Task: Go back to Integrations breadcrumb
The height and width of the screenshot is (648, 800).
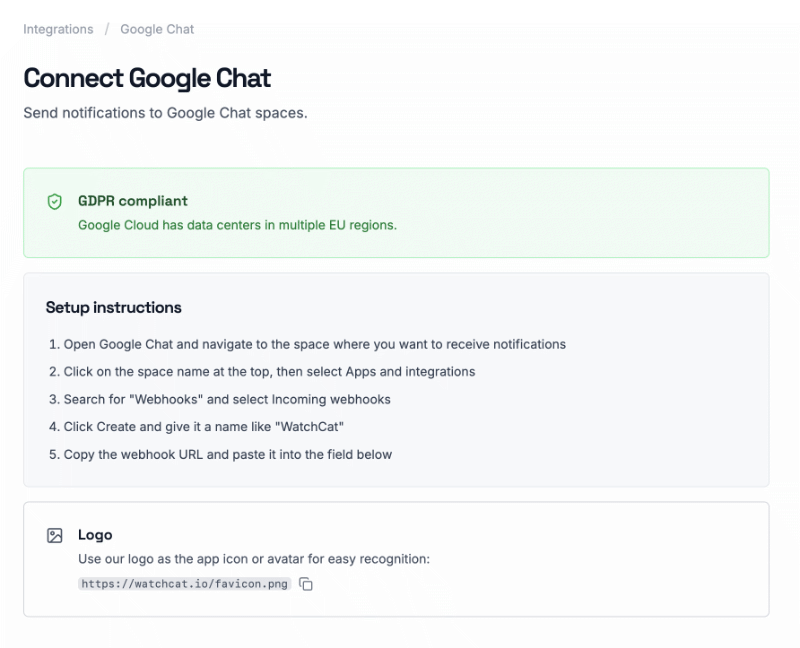Action: click(x=58, y=29)
